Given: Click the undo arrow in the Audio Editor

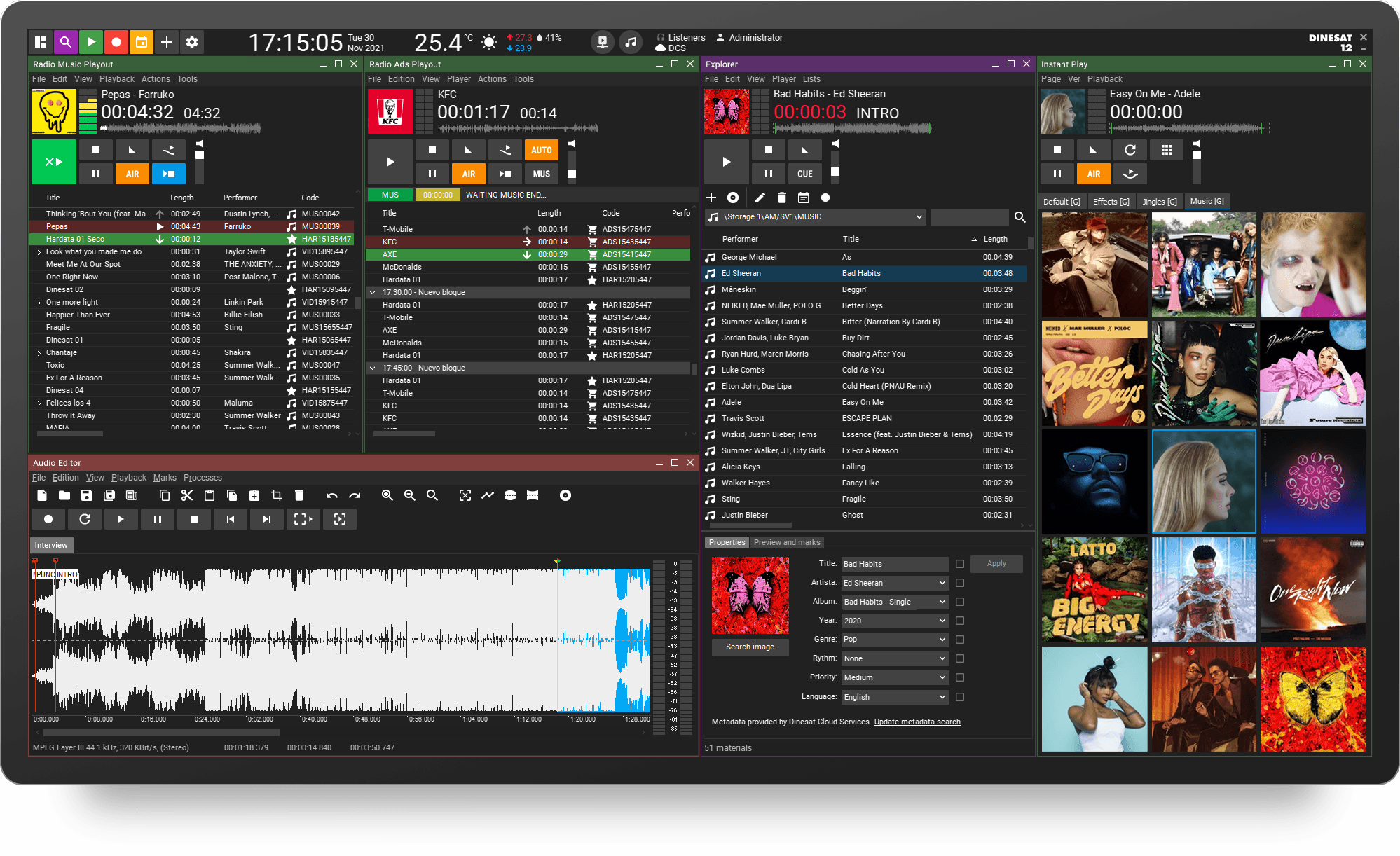Looking at the screenshot, I should 331,495.
